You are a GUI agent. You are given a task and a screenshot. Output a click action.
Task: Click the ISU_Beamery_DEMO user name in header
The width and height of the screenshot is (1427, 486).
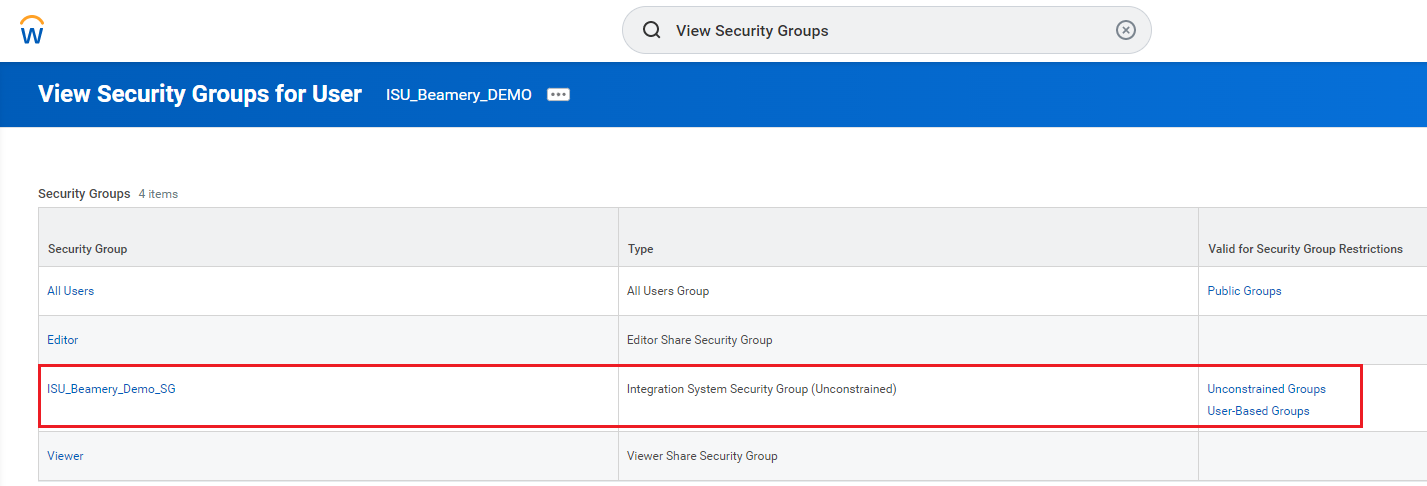click(459, 95)
